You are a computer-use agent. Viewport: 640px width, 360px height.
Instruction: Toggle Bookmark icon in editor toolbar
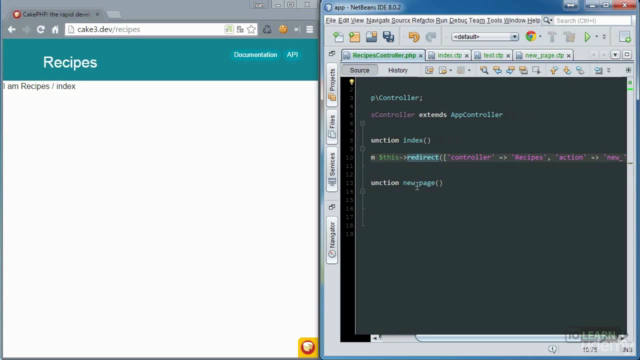[x=580, y=70]
